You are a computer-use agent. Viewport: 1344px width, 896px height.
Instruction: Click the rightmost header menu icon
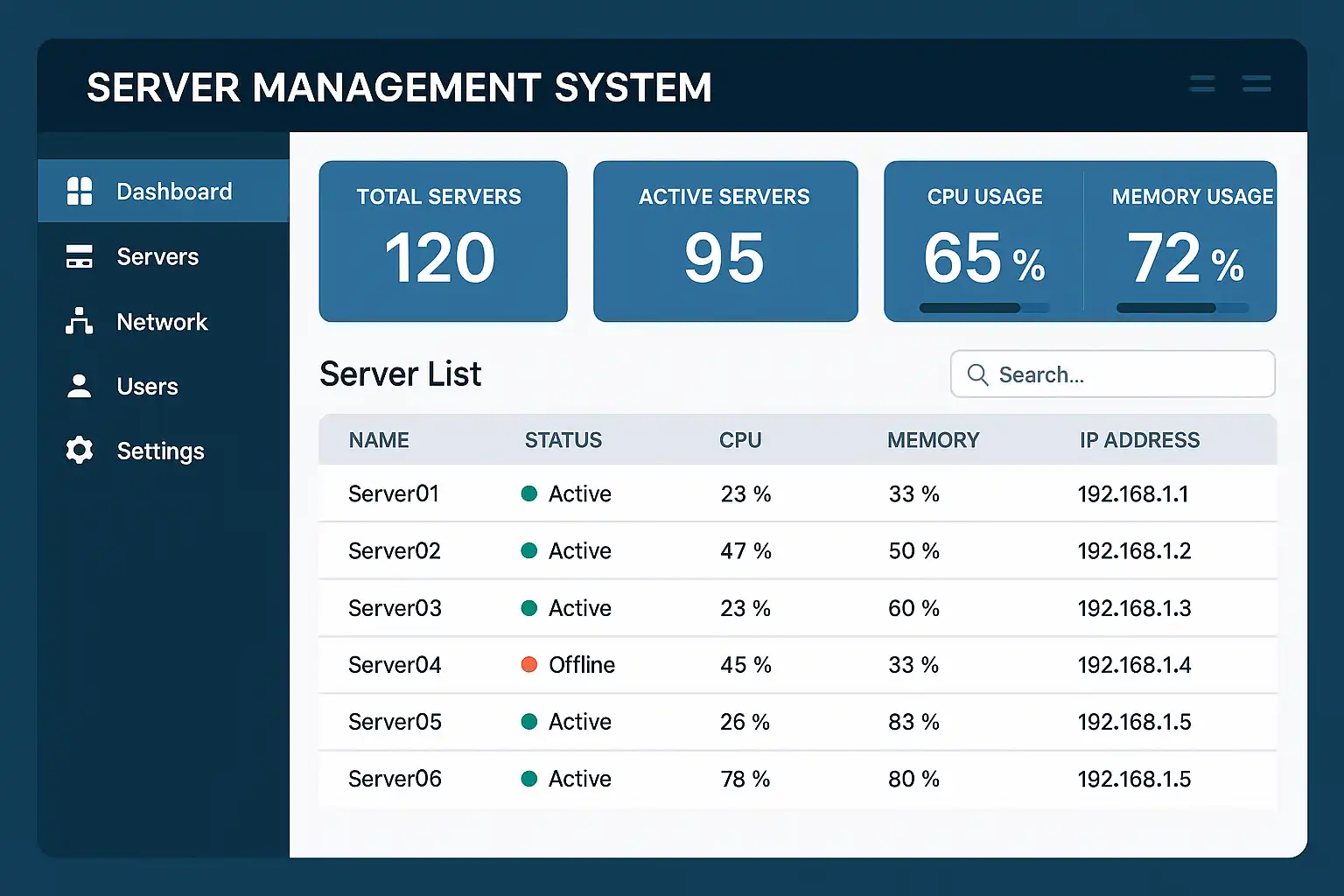pos(1256,84)
